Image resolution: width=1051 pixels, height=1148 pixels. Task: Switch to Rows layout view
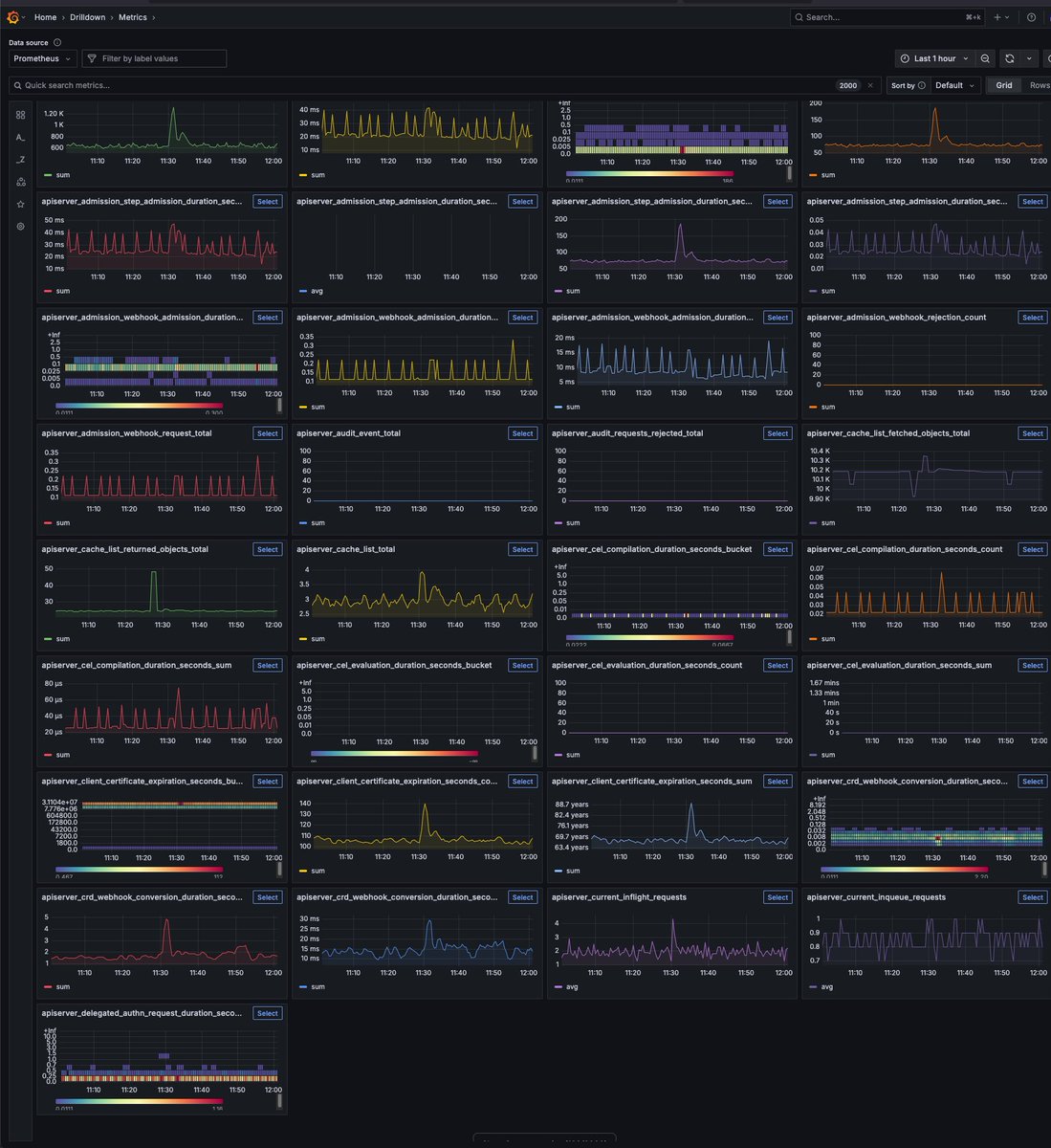[x=1039, y=85]
